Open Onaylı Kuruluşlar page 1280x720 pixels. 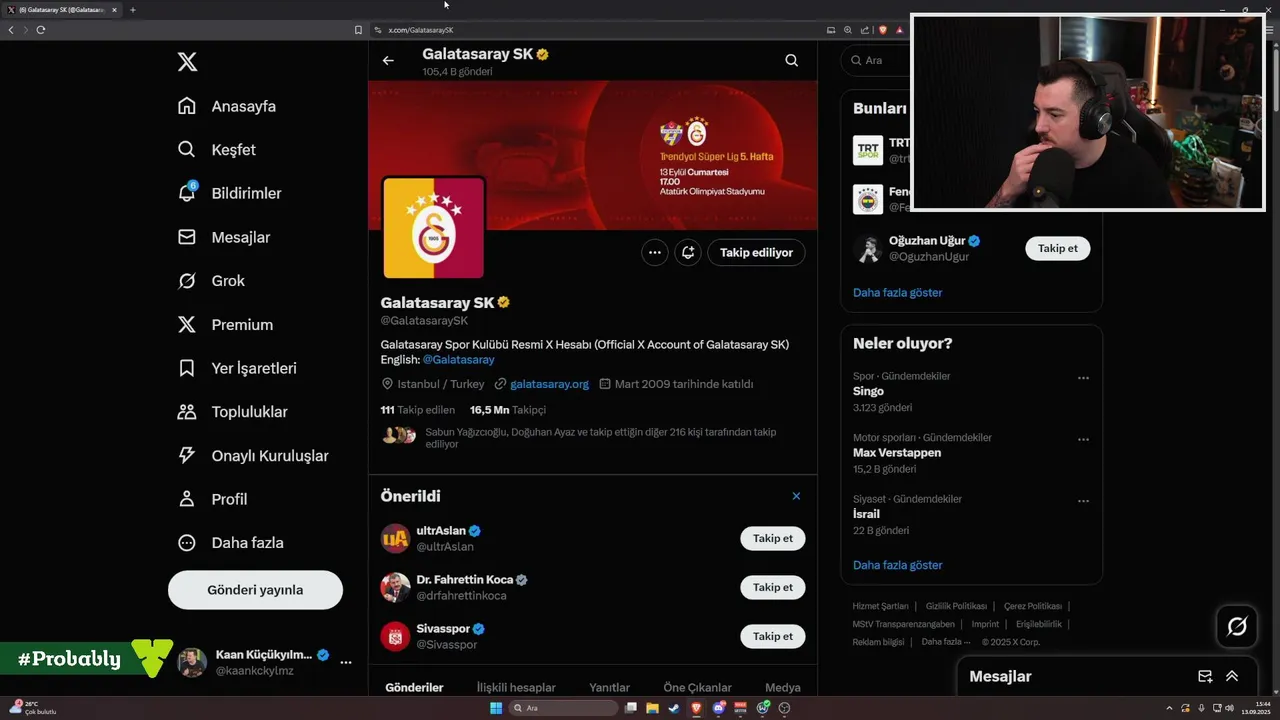coord(253,456)
